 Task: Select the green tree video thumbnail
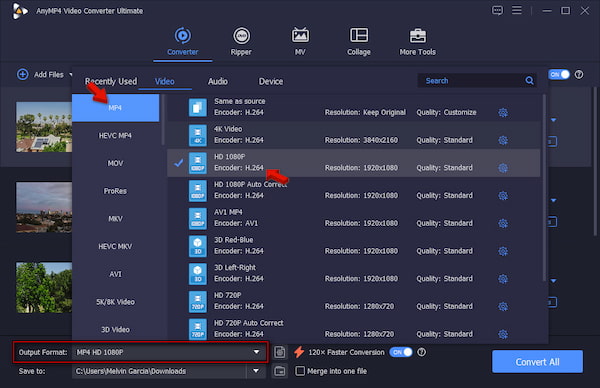tap(44, 287)
